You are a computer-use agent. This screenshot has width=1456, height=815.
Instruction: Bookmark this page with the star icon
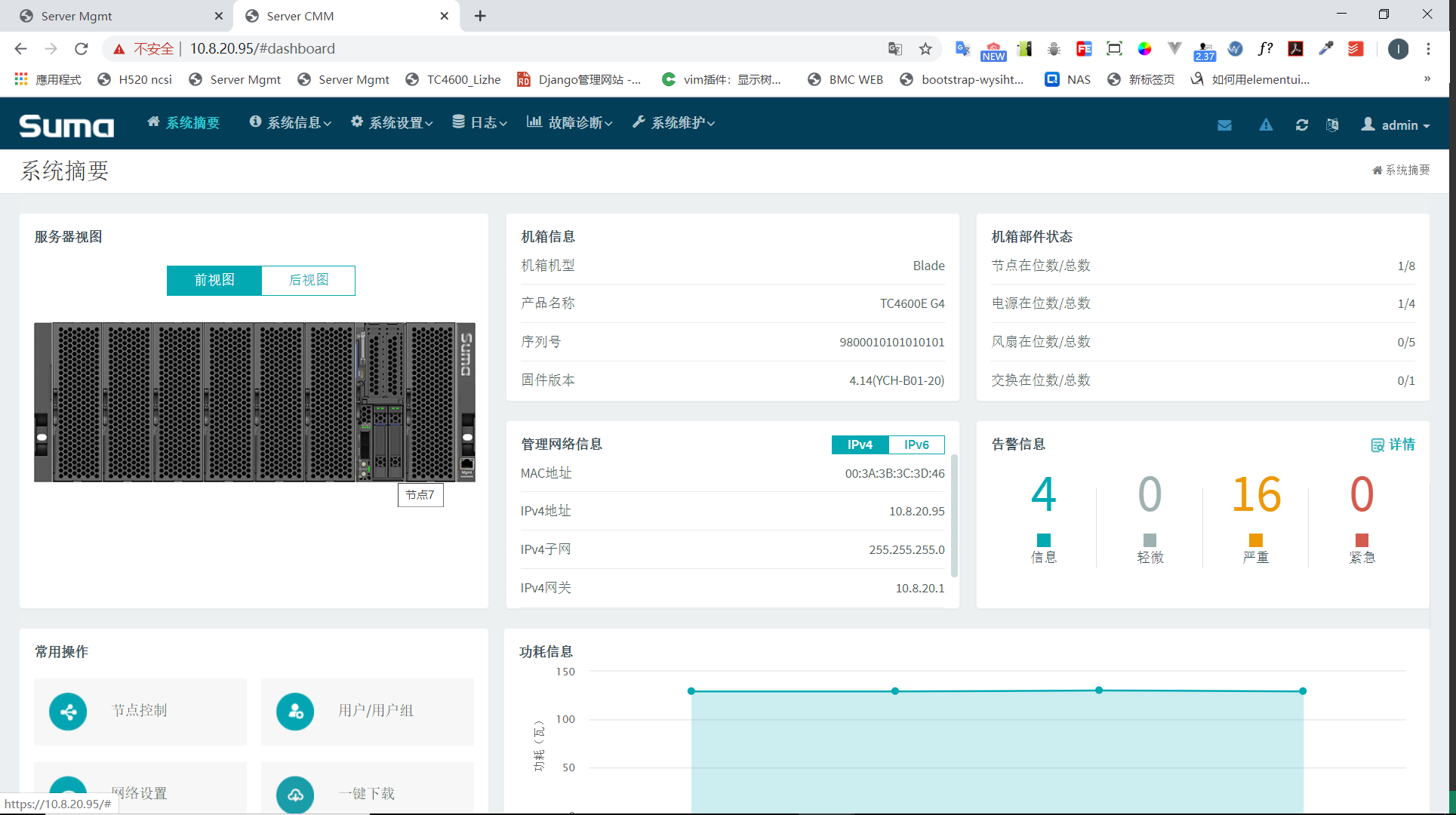point(925,49)
